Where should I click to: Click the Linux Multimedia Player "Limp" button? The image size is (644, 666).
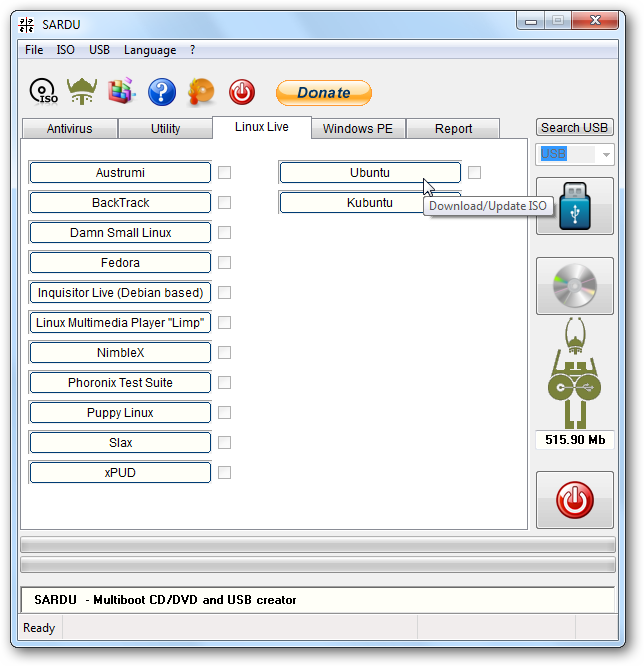120,323
